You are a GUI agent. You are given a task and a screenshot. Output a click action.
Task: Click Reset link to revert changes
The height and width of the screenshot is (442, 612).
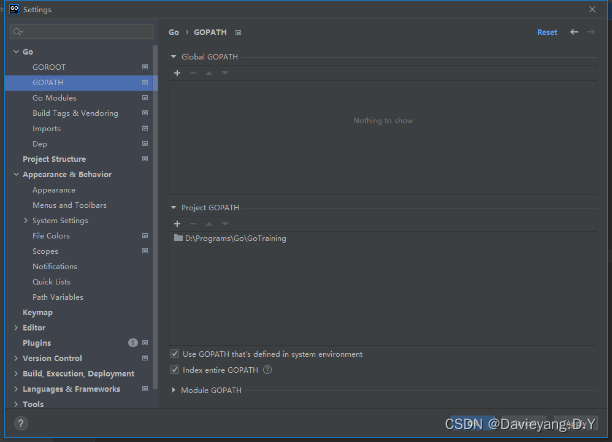pos(547,32)
